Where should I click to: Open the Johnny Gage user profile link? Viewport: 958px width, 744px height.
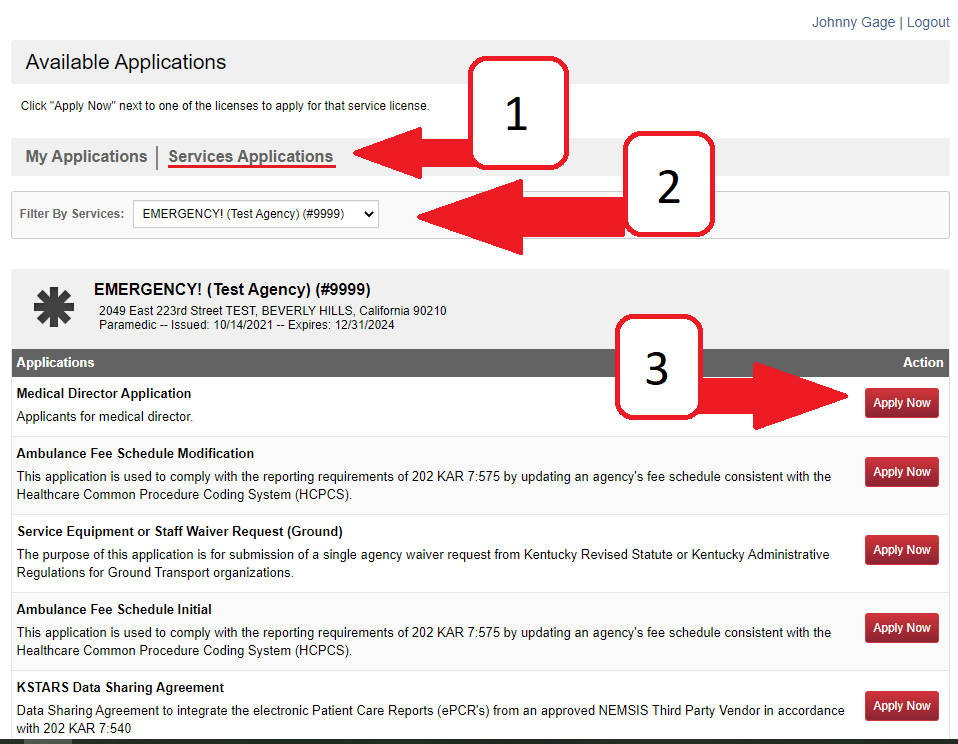pyautogui.click(x=853, y=22)
